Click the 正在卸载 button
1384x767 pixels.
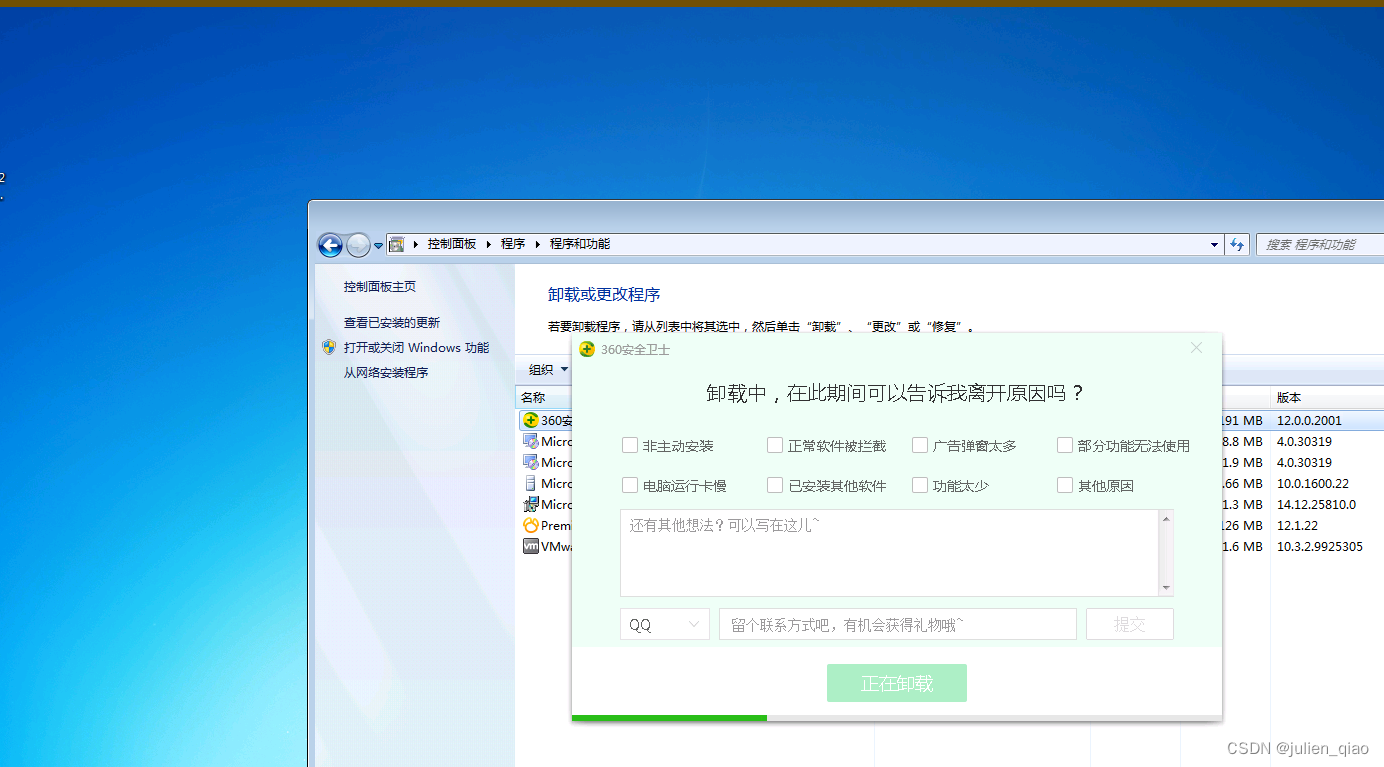897,683
